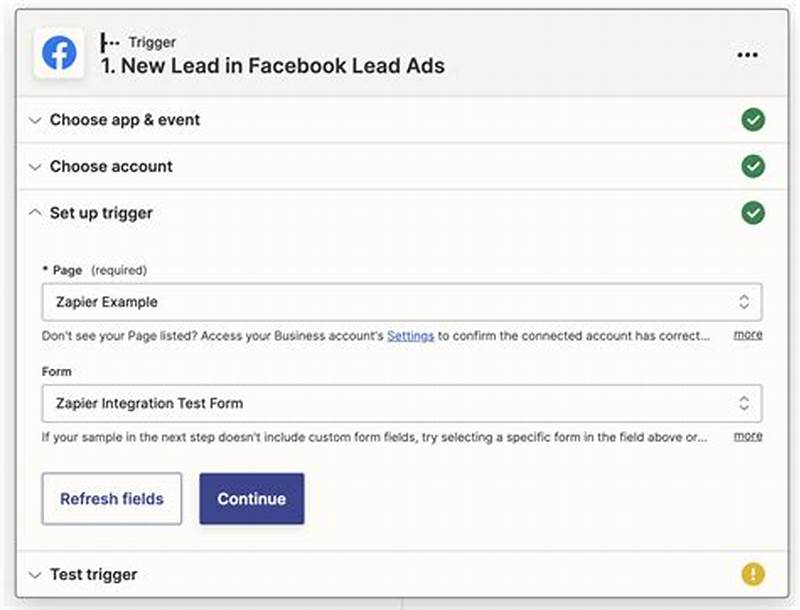Click the Refresh fields button
The image size is (800, 610).
(111, 499)
